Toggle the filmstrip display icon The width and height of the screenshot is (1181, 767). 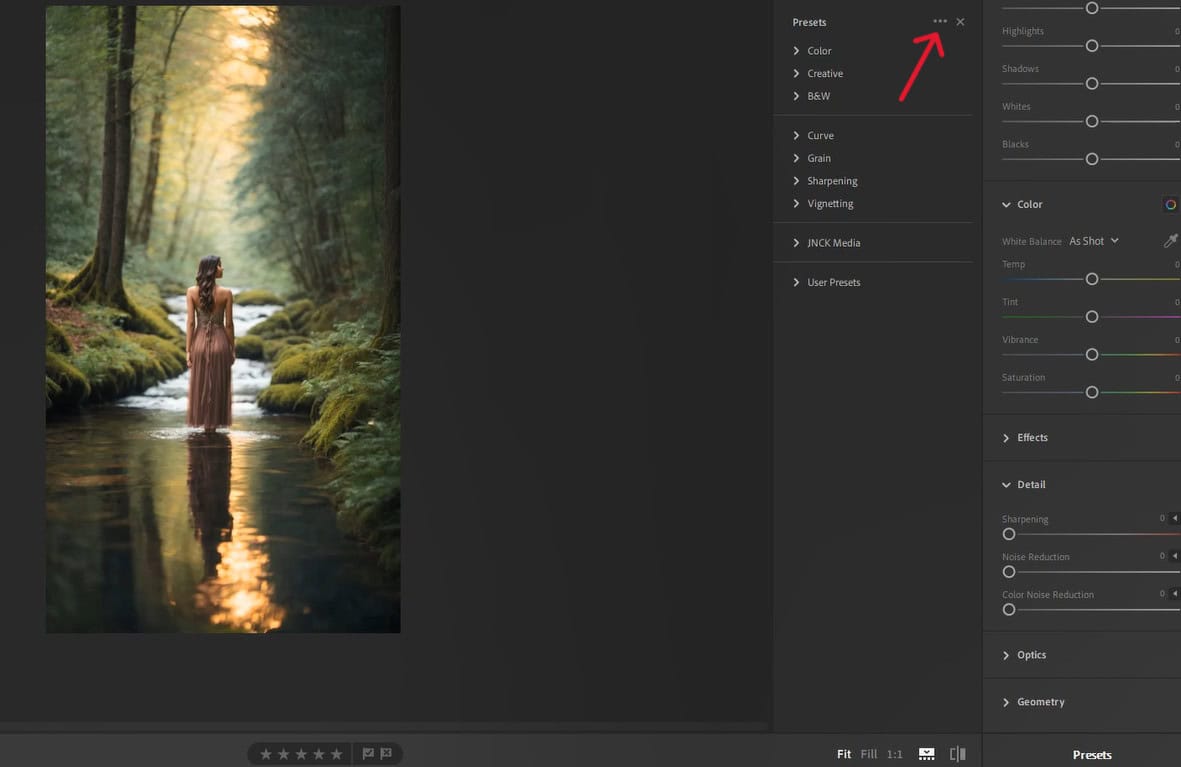click(926, 754)
